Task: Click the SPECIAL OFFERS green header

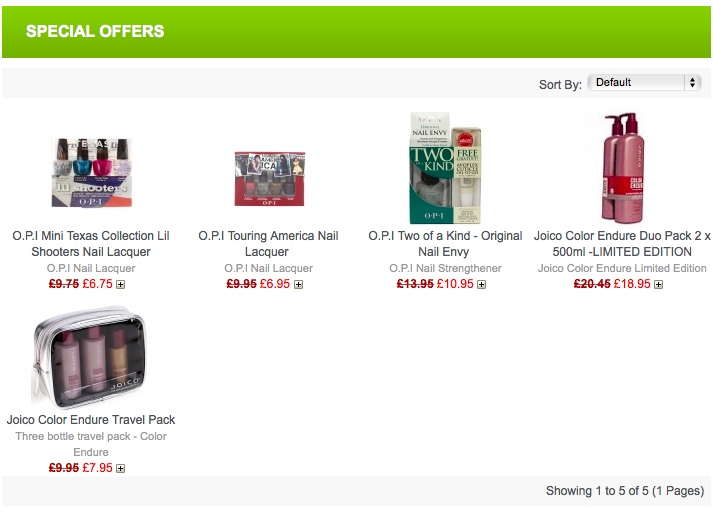Action: [x=356, y=31]
